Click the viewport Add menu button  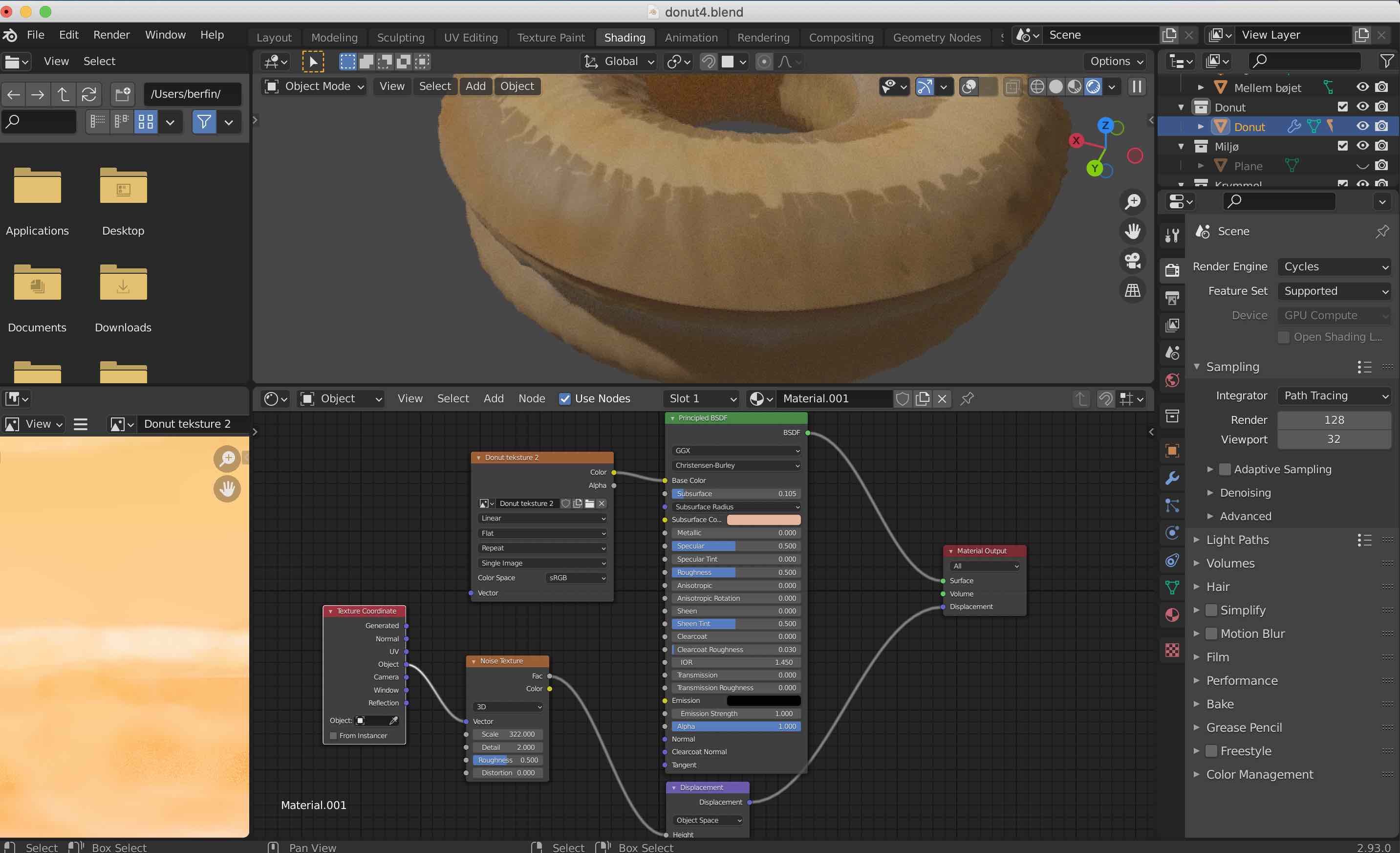click(475, 87)
